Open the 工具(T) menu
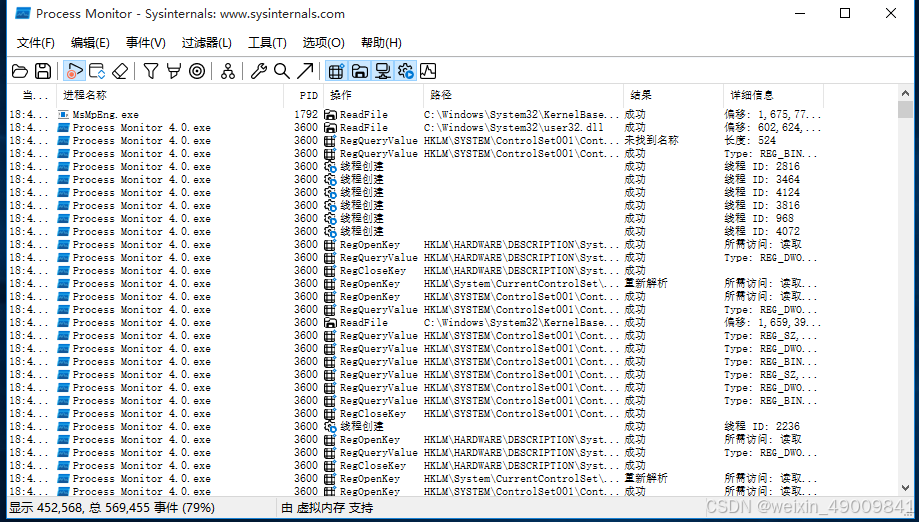The height and width of the screenshot is (522, 919). (267, 43)
